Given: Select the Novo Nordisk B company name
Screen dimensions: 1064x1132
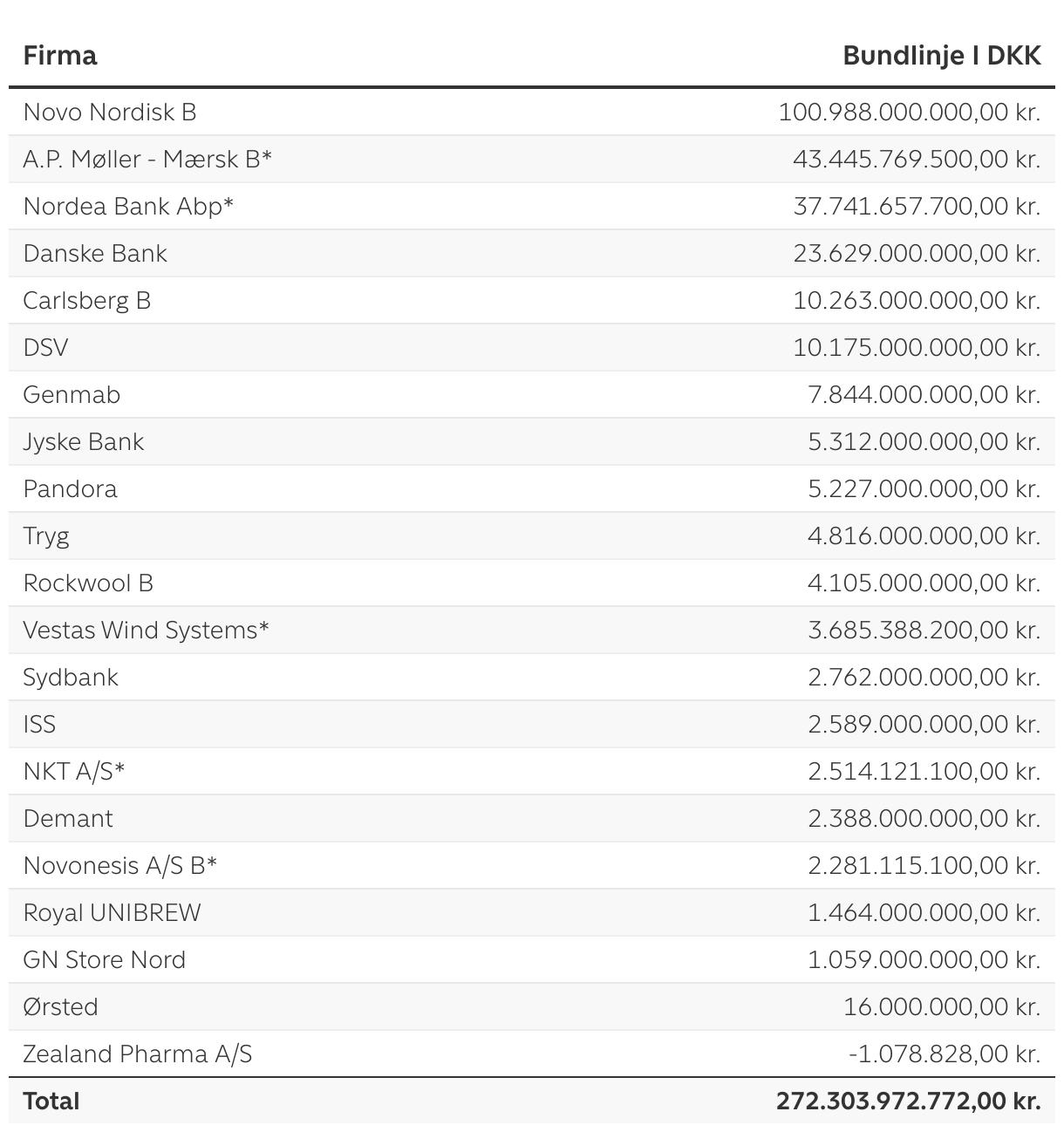Looking at the screenshot, I should [x=110, y=113].
